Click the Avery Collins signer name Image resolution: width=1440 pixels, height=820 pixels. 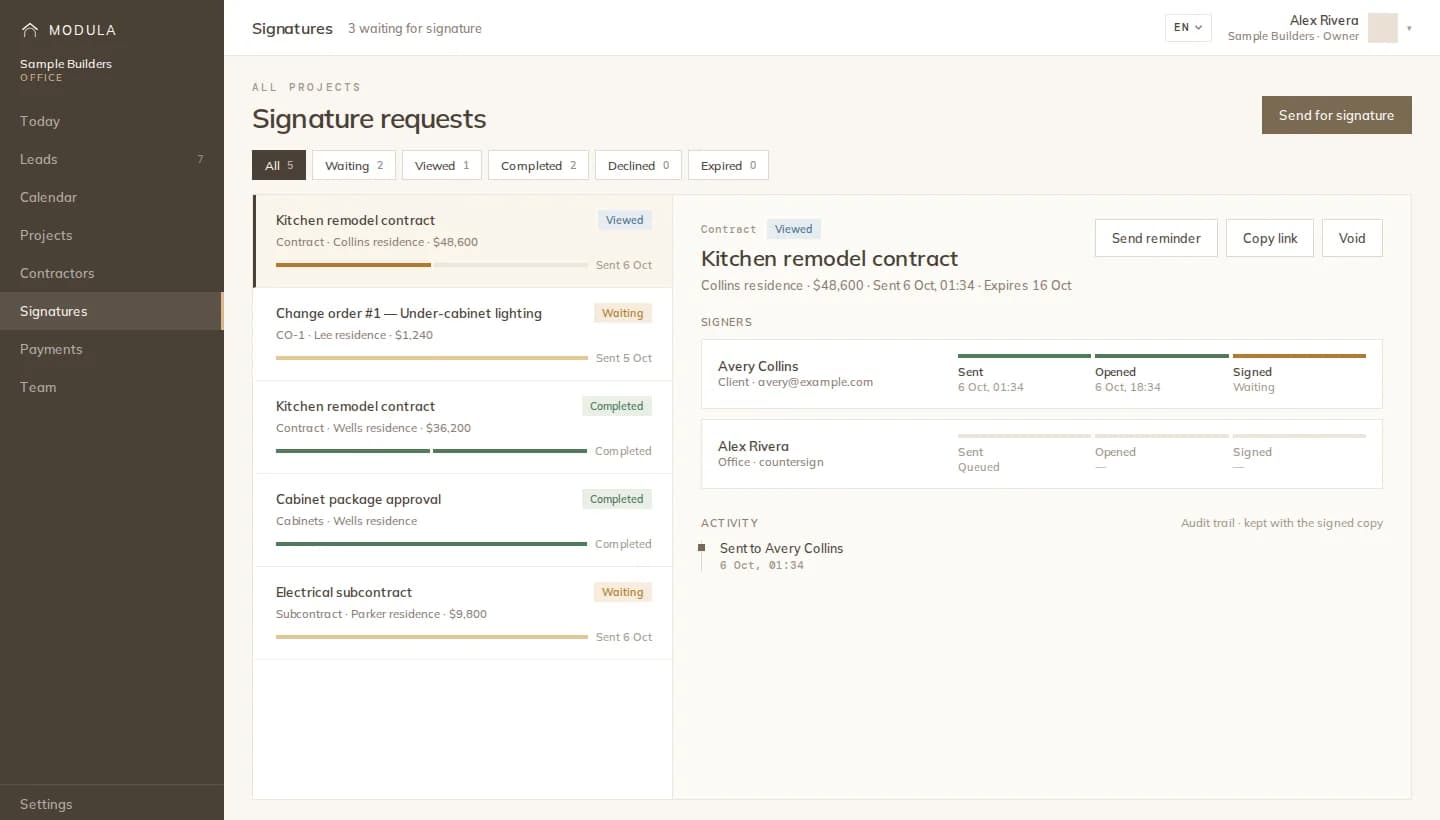tap(758, 366)
